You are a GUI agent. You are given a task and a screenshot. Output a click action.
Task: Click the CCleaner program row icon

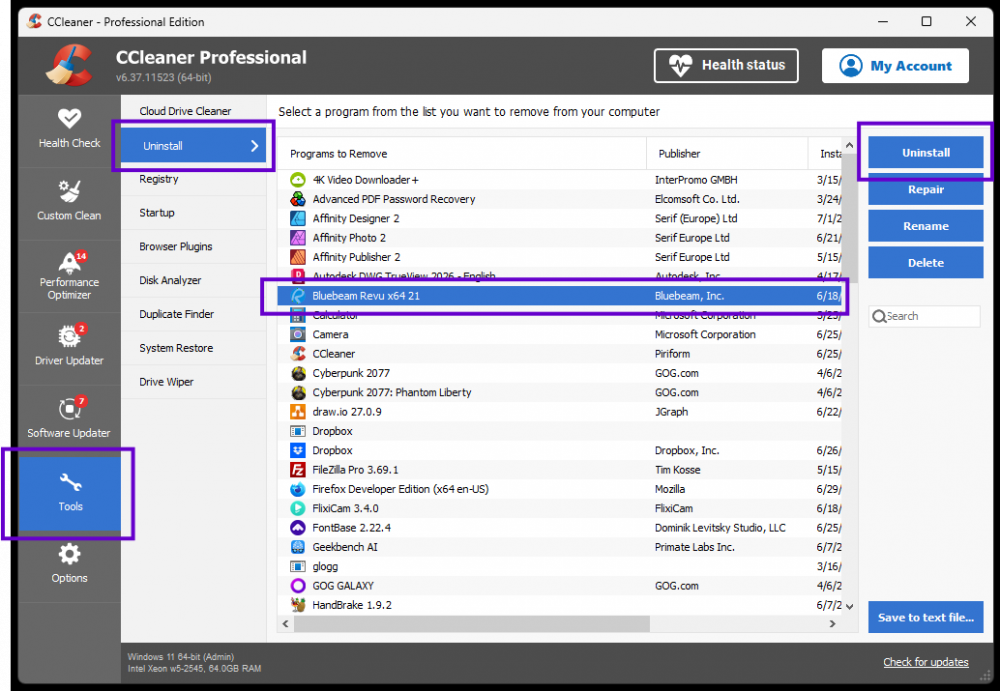298,353
